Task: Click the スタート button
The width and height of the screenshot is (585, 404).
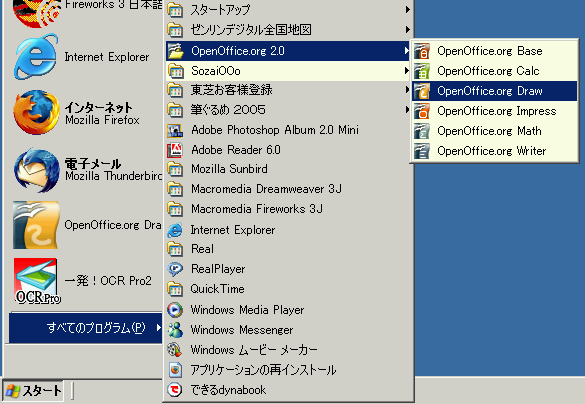Action: pyautogui.click(x=33, y=391)
